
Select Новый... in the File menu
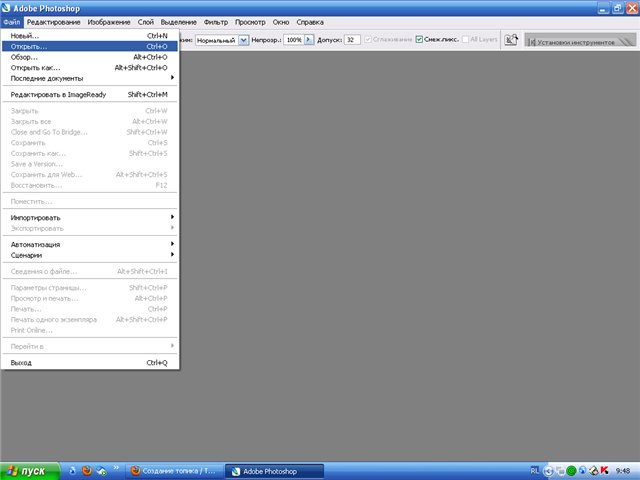coord(90,35)
